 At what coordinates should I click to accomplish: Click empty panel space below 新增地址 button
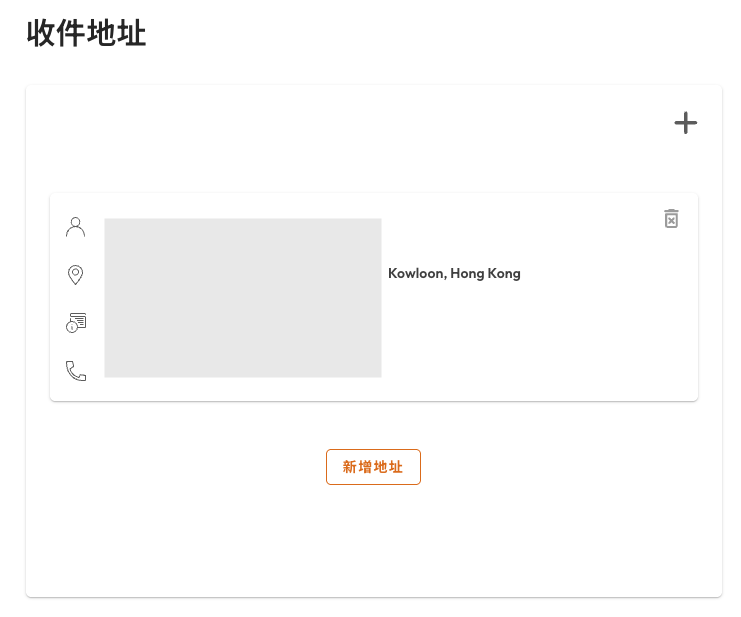pos(373,545)
